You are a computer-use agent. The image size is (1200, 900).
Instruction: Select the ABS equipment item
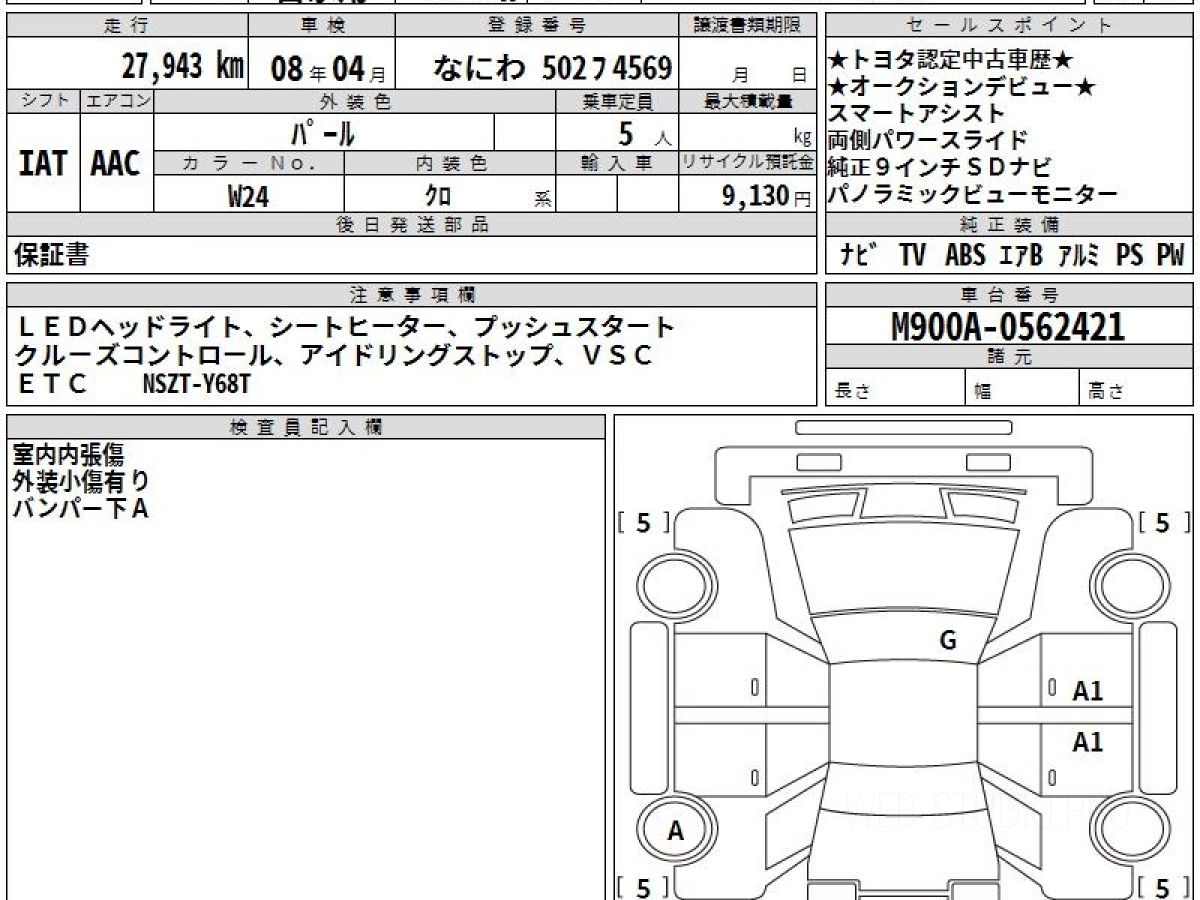(965, 256)
